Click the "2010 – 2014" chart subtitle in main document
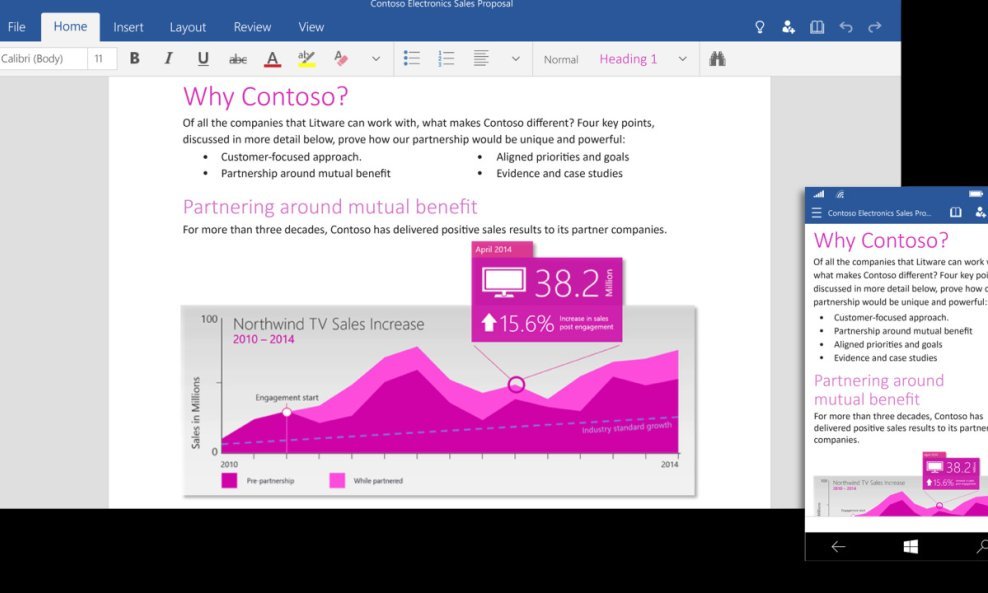988x593 pixels. coord(263,340)
